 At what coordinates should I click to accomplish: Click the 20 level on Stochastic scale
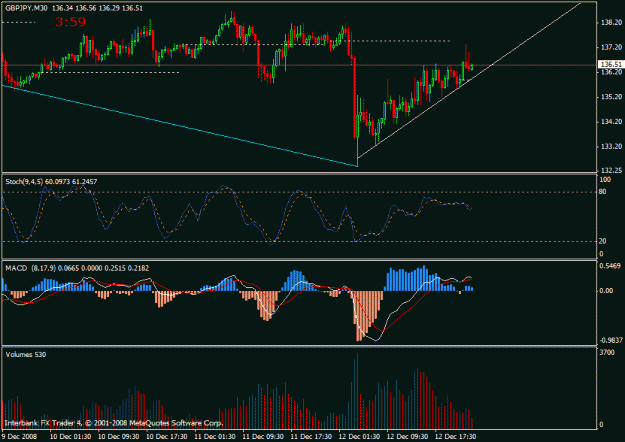click(603, 241)
